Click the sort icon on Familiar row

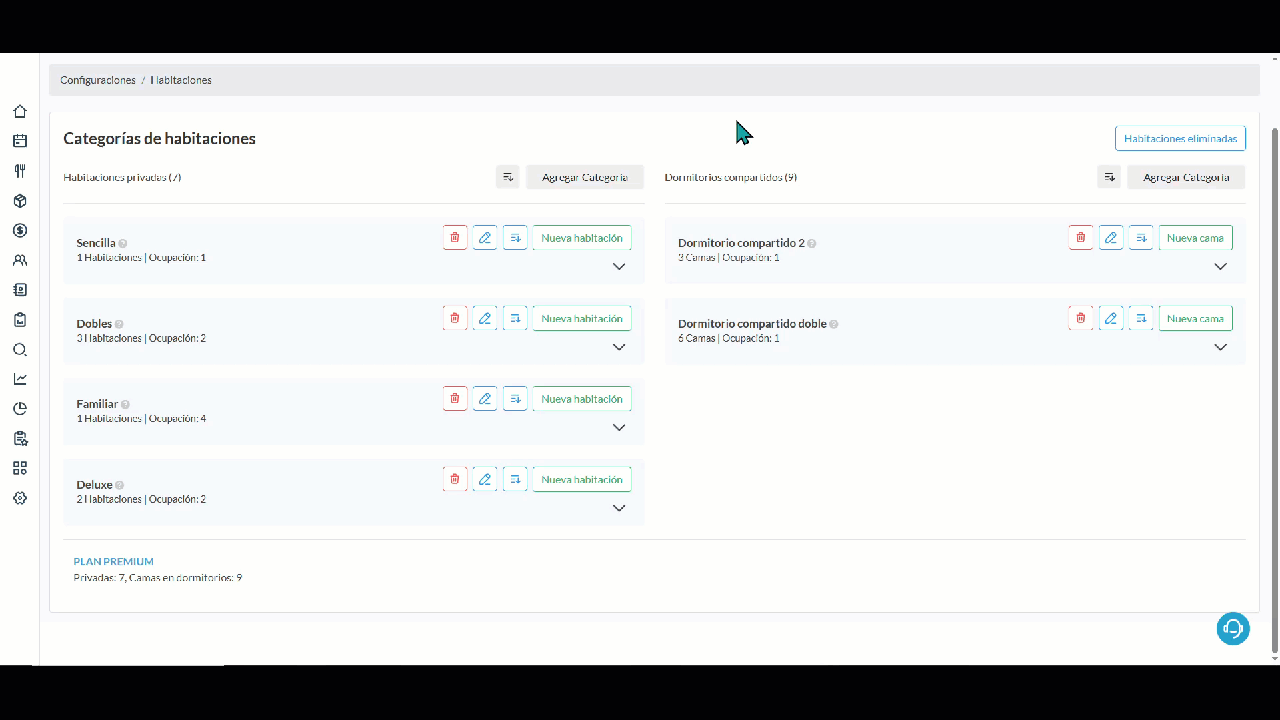(x=515, y=399)
